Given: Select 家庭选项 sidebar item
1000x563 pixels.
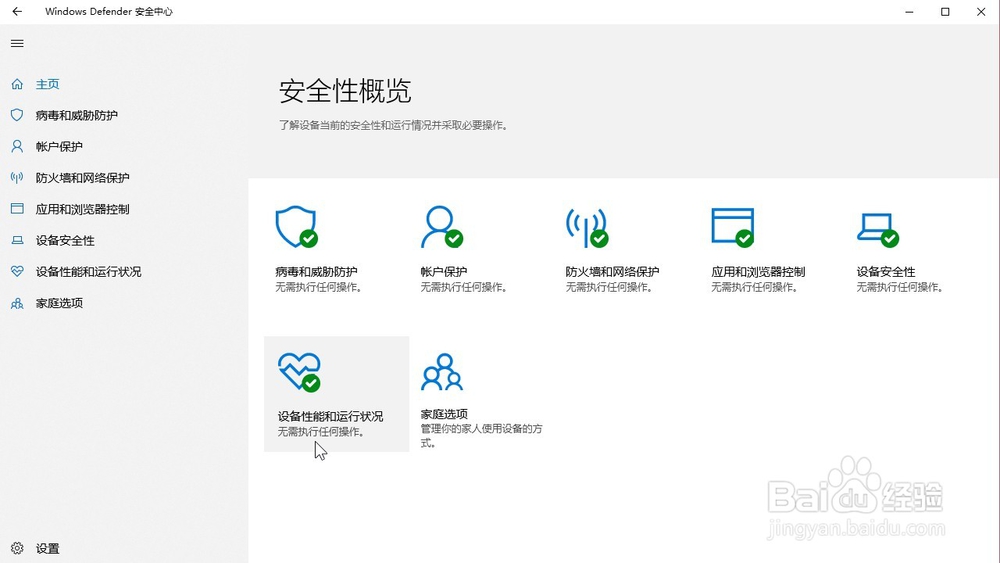Looking at the screenshot, I should click(59, 303).
